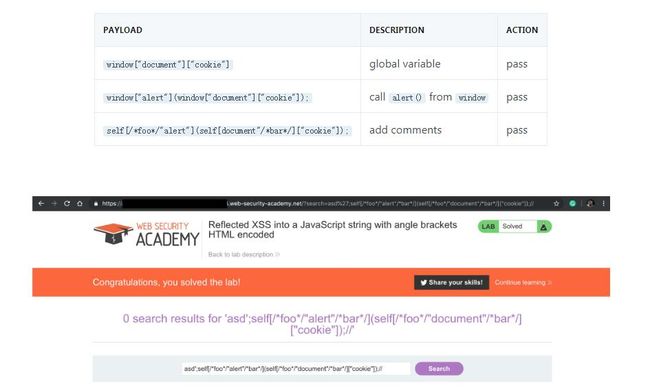Select the self add-comments payload code
The image size is (650, 391).
click(228, 131)
